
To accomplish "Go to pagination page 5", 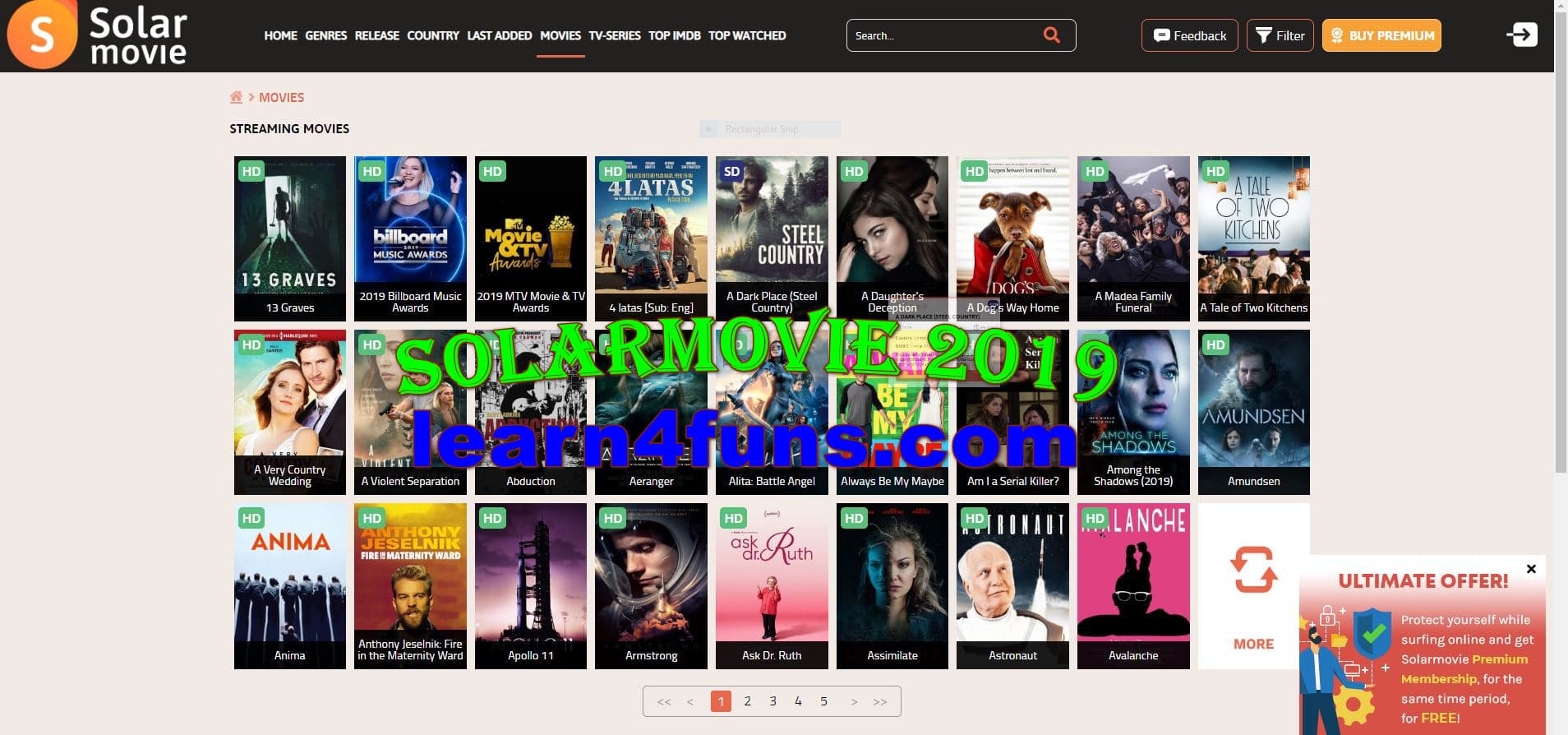I will [x=823, y=701].
